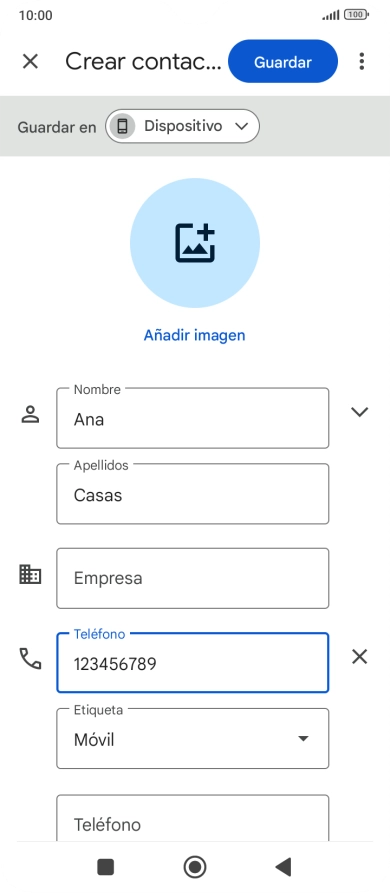Image resolution: width=390 pixels, height=893 pixels.
Task: Tap the Android back navigation button
Action: tap(284, 867)
